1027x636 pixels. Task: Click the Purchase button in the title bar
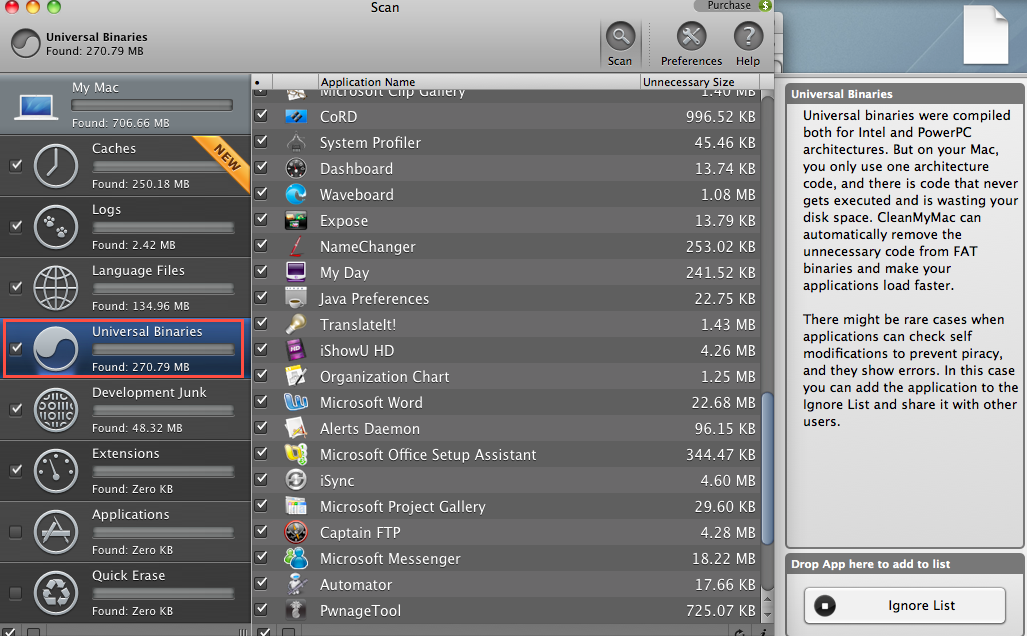pyautogui.click(x=734, y=5)
